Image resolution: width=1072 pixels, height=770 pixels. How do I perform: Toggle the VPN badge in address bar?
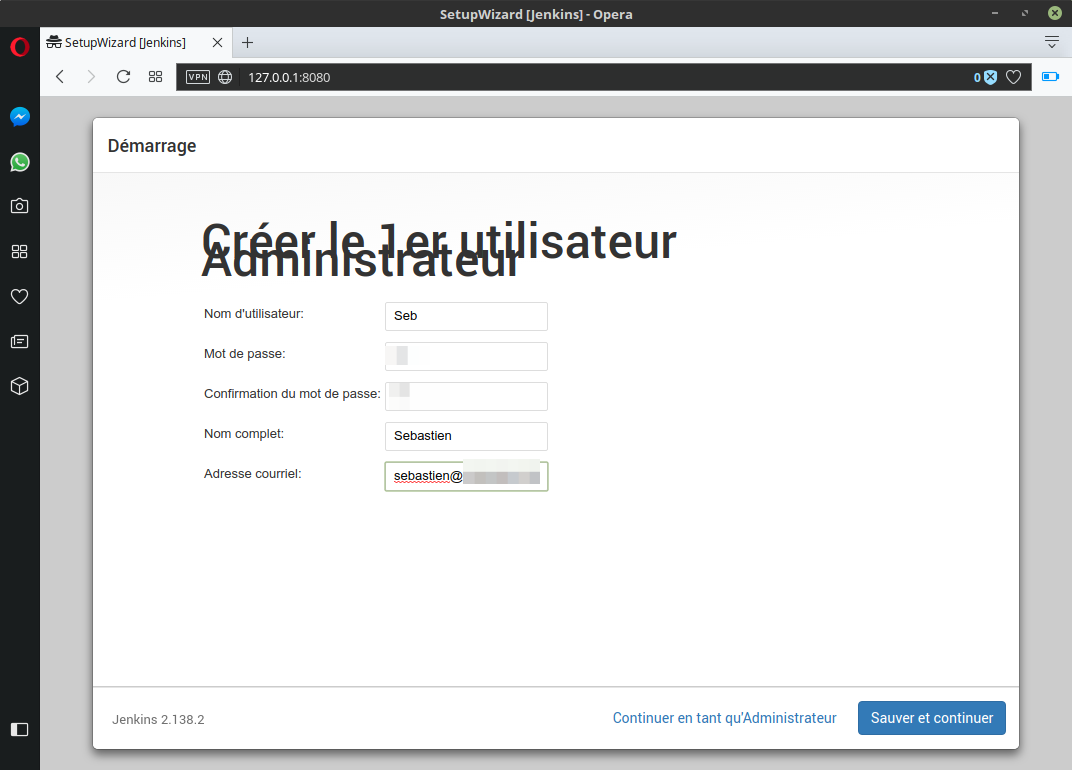pyautogui.click(x=198, y=77)
